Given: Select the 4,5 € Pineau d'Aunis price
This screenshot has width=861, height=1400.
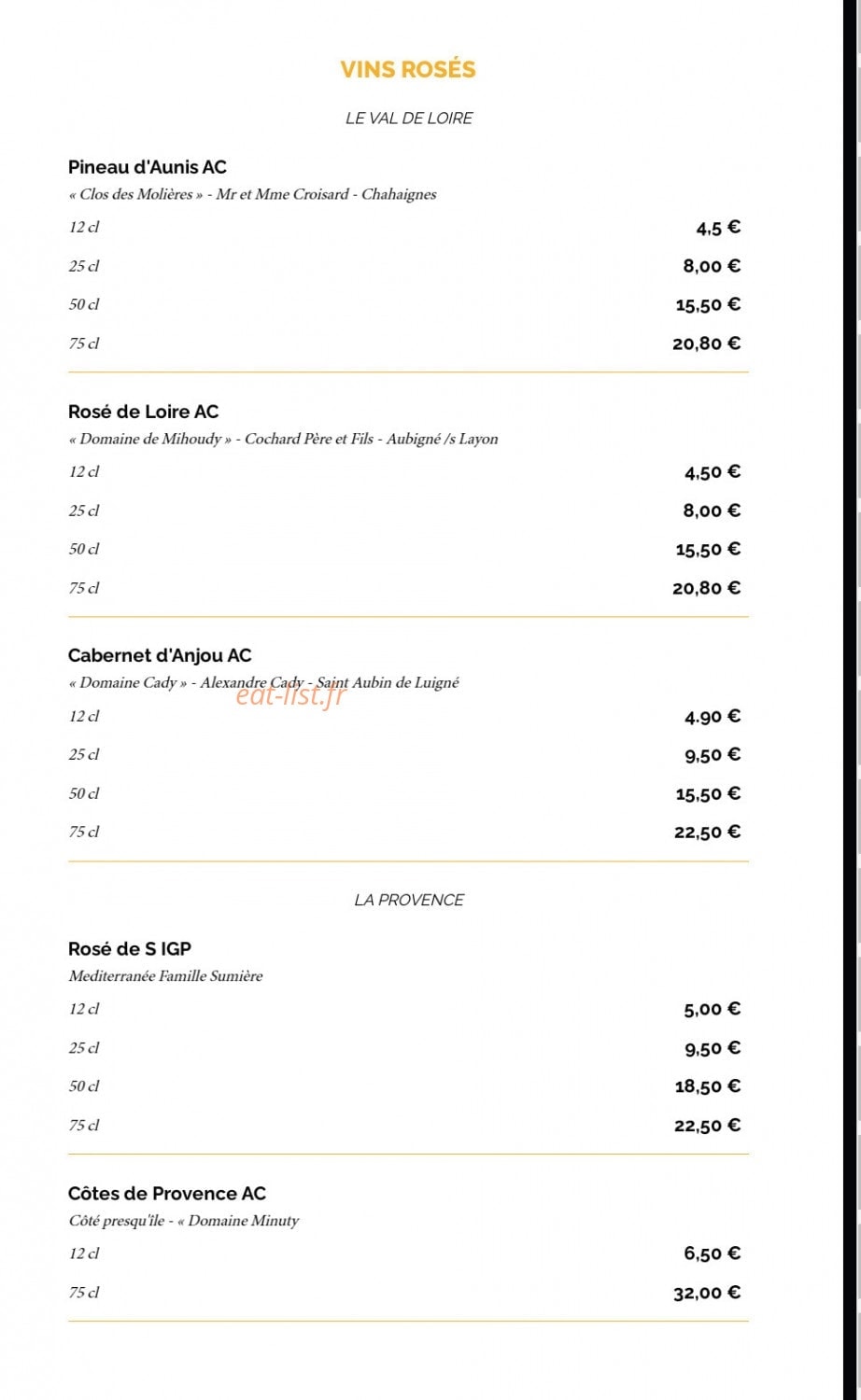Looking at the screenshot, I should [x=718, y=228].
